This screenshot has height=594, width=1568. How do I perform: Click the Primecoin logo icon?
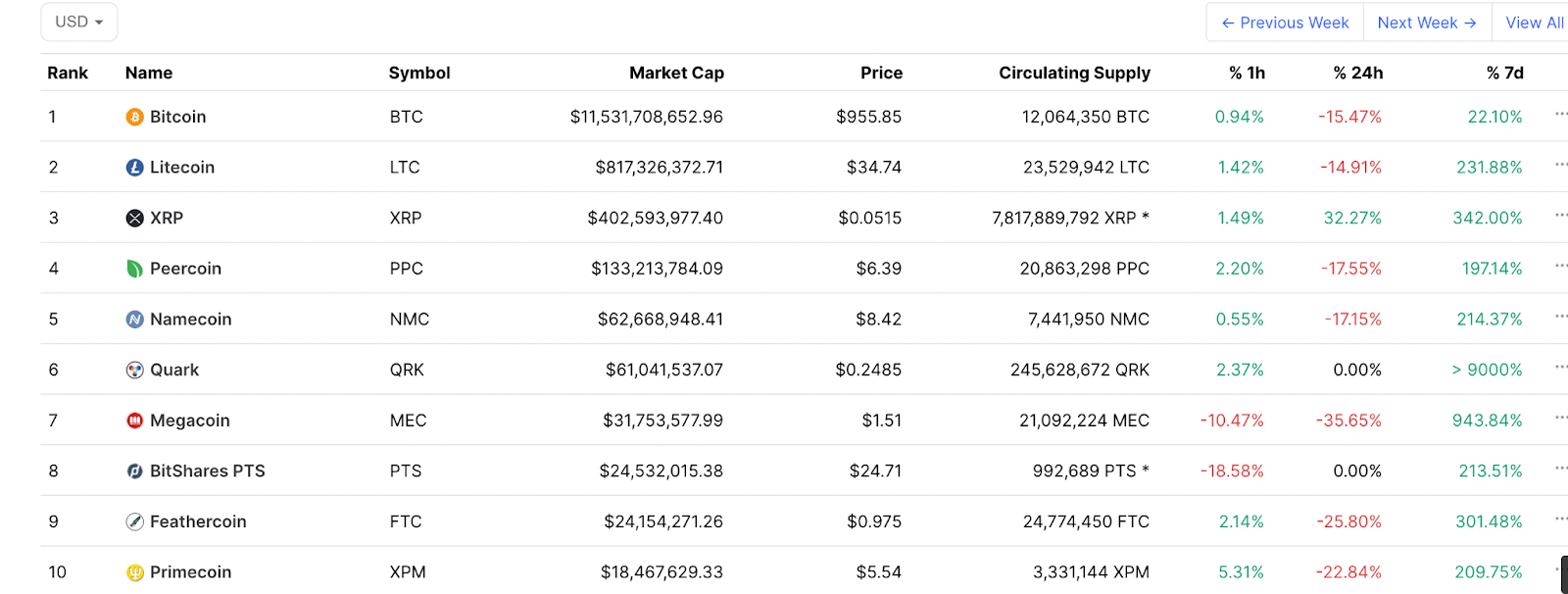click(135, 572)
